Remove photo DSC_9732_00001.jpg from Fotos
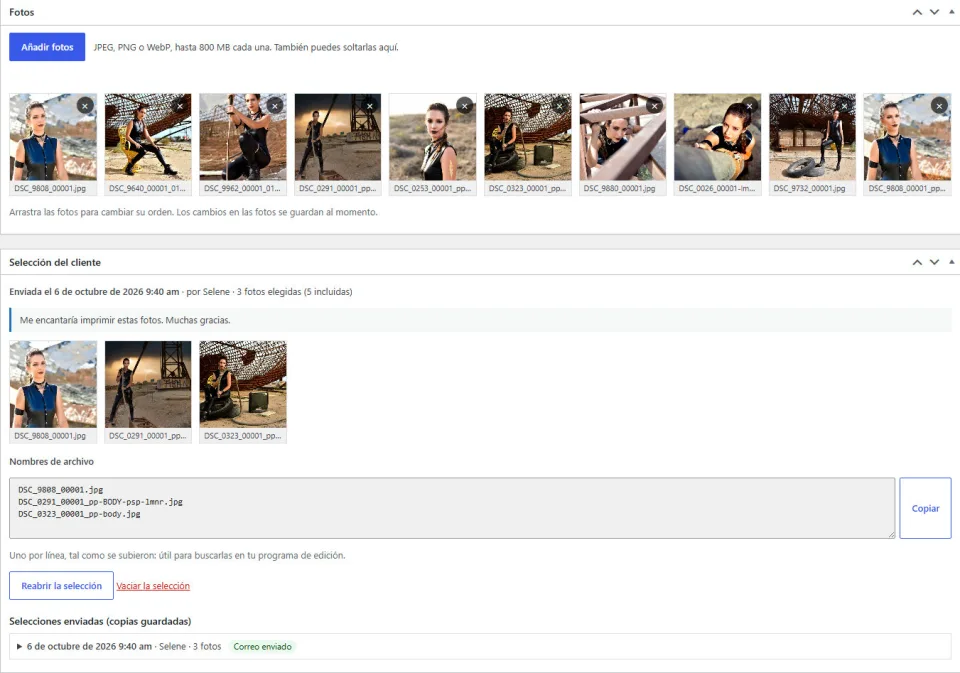960x673 pixels. [844, 106]
